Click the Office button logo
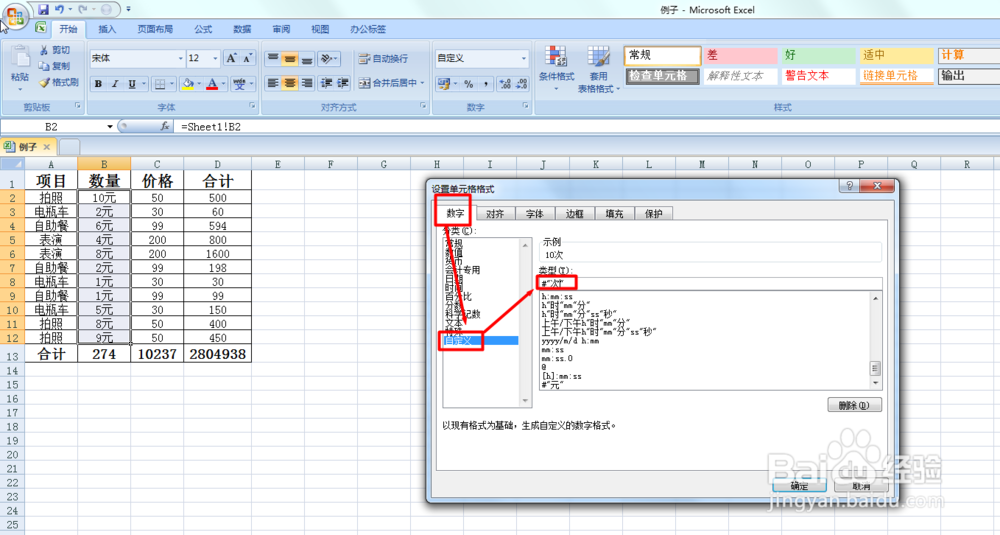This screenshot has width=1000, height=535. tap(15, 15)
